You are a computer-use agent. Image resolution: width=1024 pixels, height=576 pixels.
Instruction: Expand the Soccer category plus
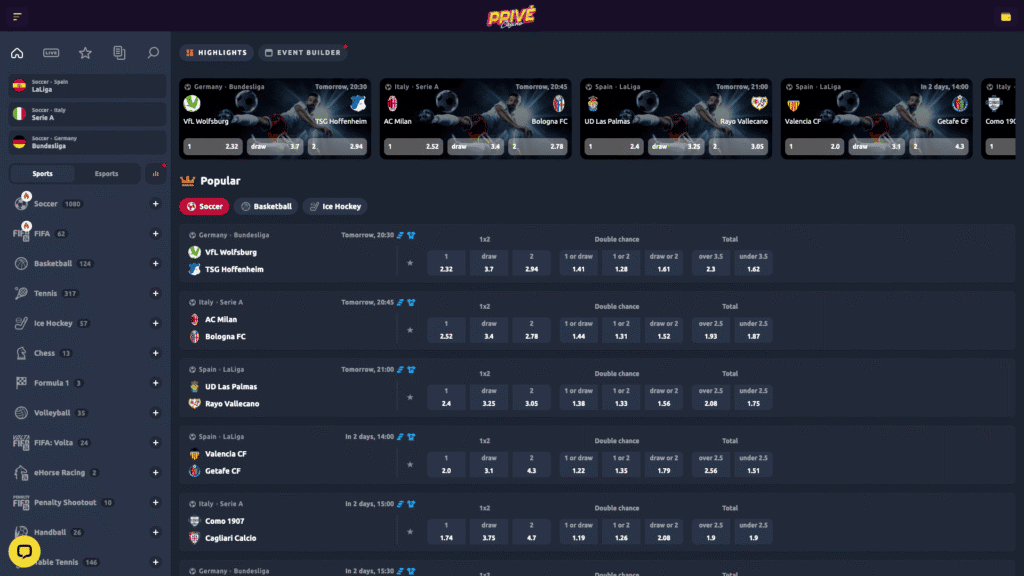pyautogui.click(x=155, y=204)
